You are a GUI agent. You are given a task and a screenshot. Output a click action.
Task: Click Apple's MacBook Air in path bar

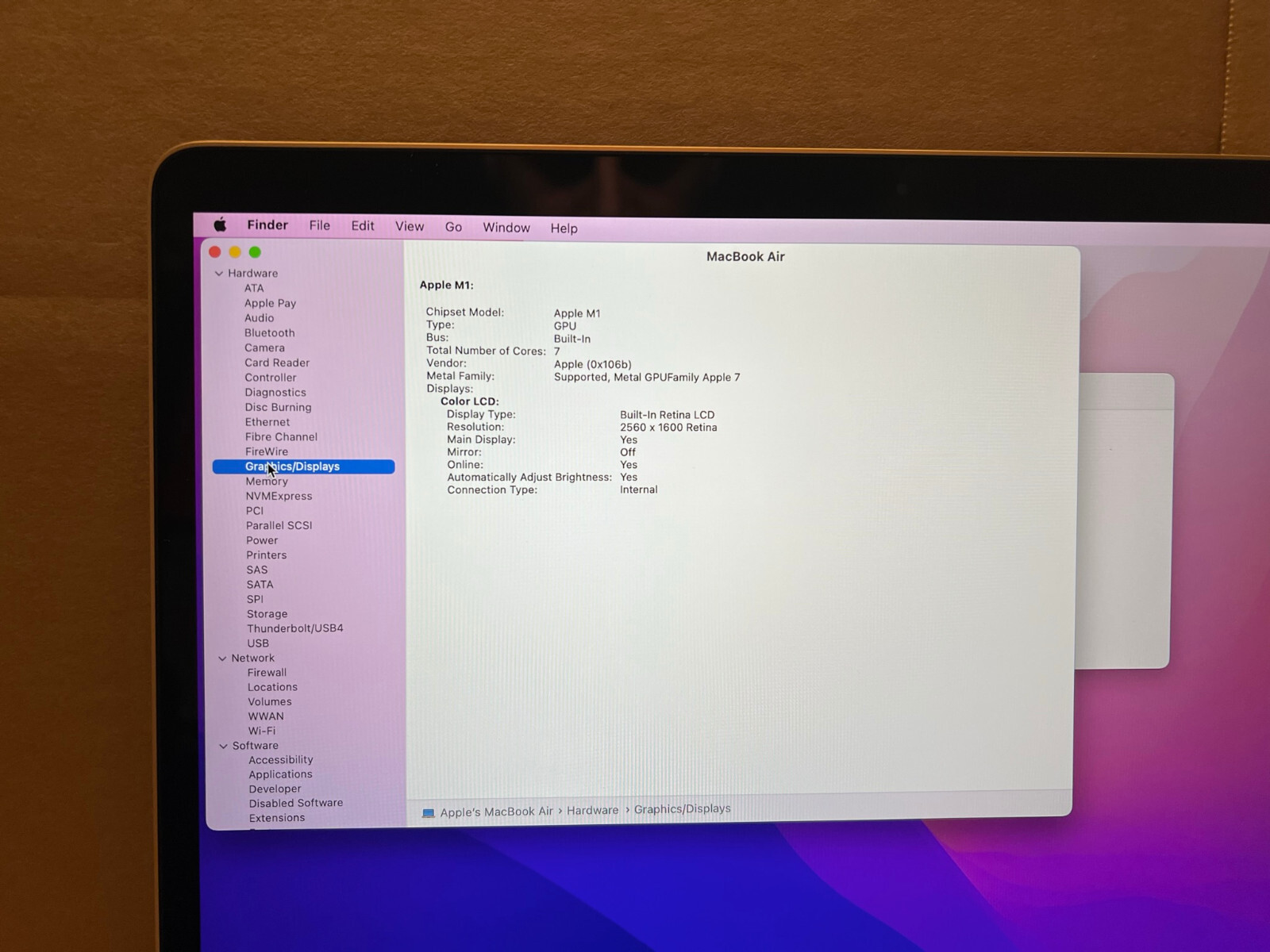point(496,812)
